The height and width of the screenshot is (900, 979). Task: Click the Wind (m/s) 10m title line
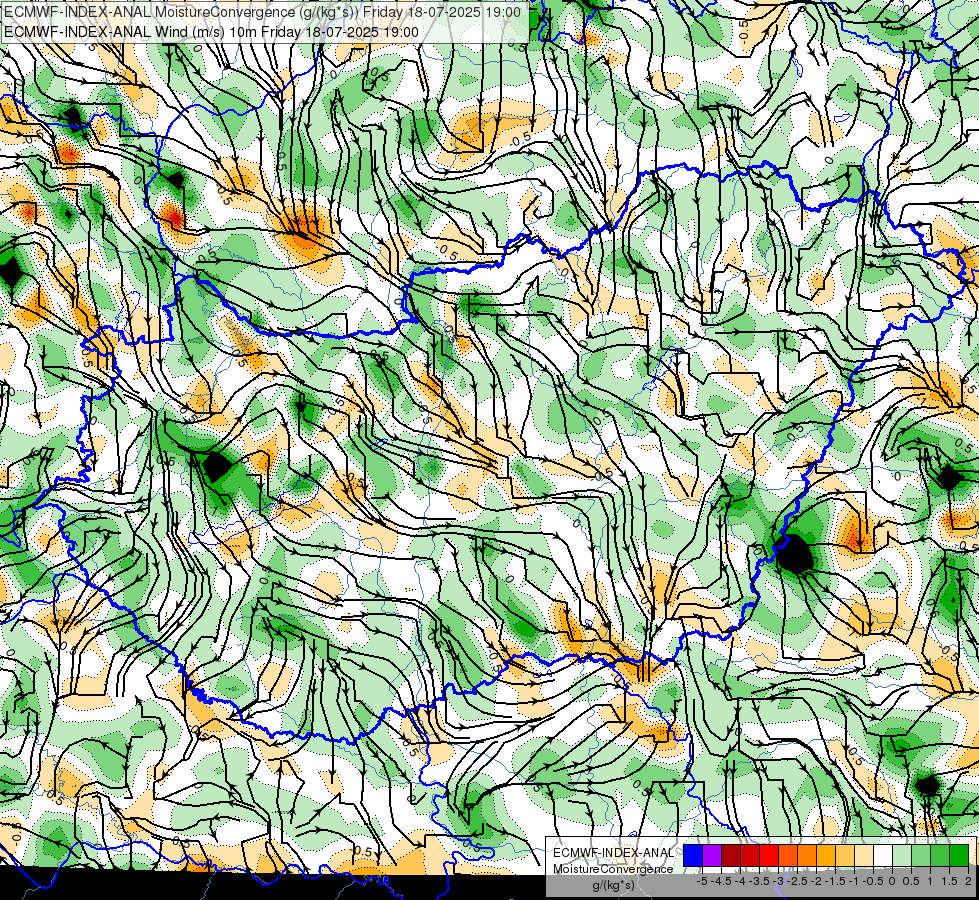pyautogui.click(x=212, y=32)
